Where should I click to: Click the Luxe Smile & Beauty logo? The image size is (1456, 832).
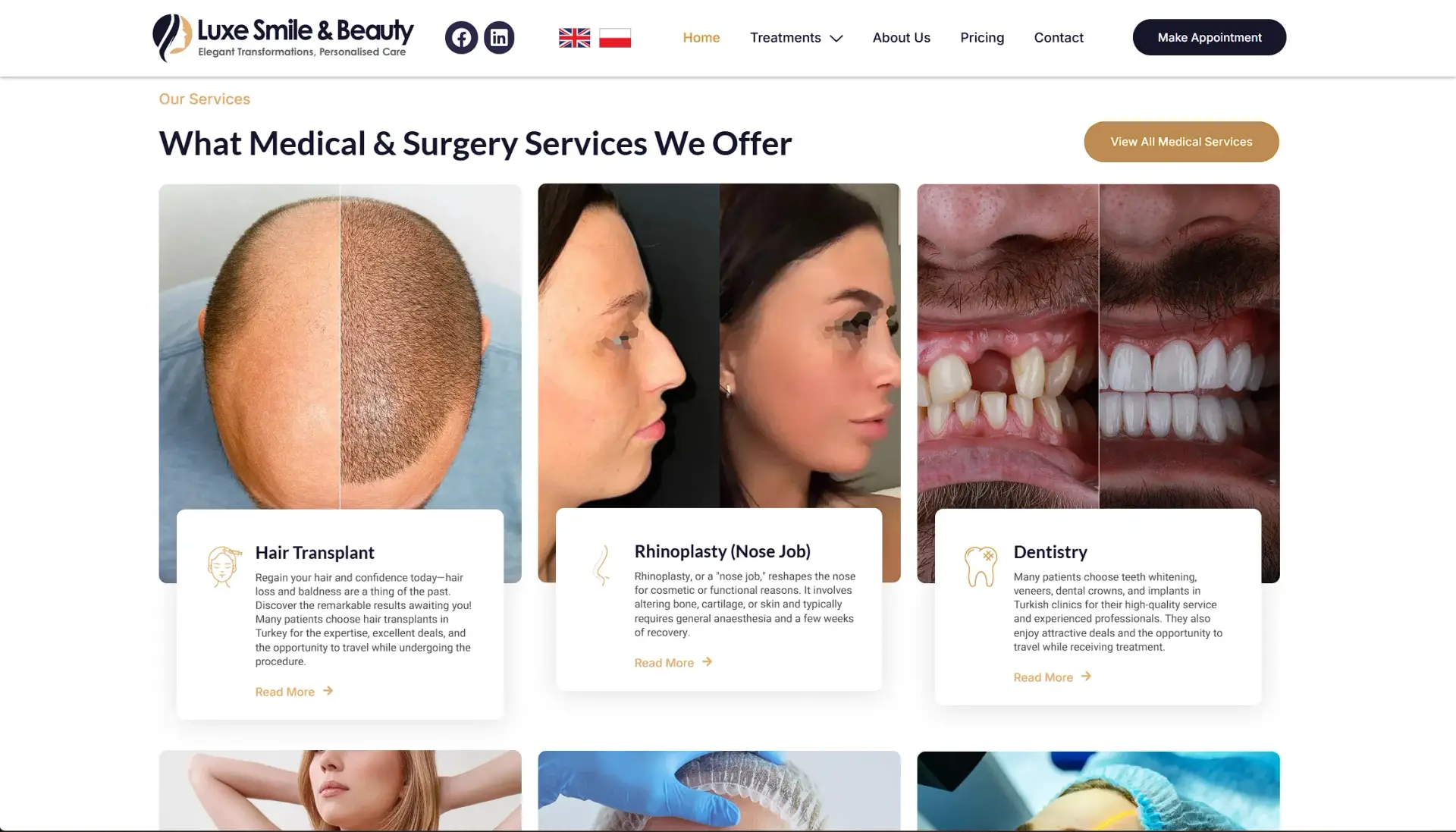(283, 37)
